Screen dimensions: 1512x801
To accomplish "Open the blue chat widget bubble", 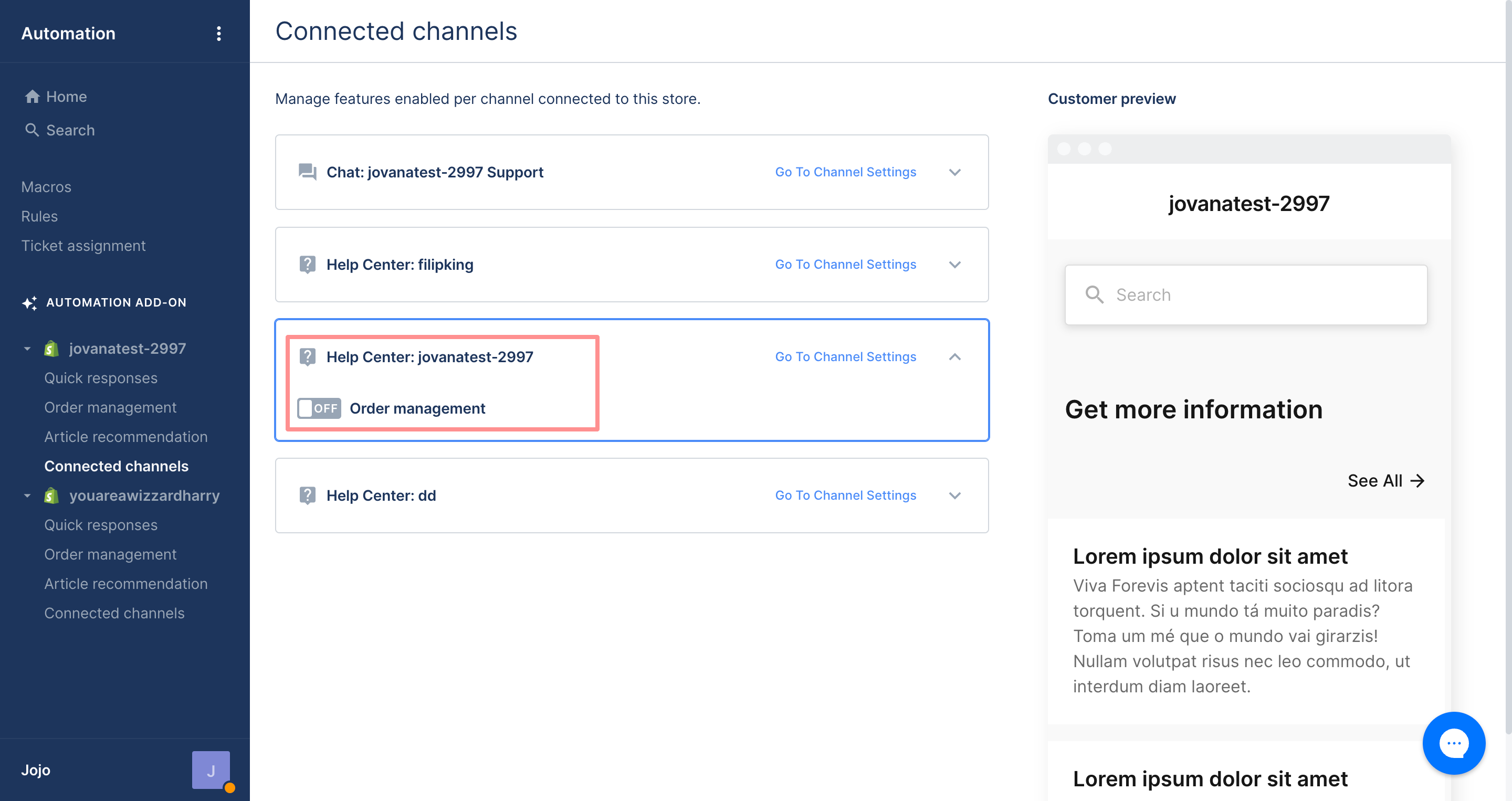I will pos(1453,743).
